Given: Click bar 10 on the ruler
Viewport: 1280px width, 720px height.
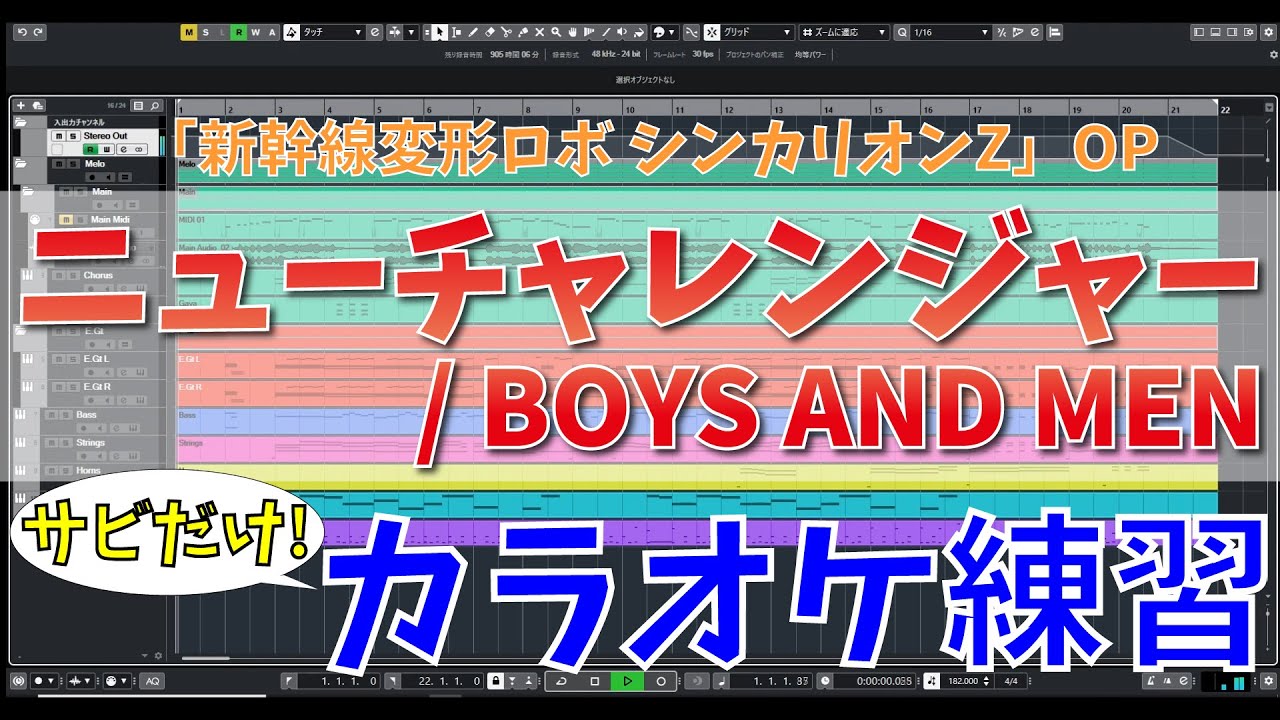Looking at the screenshot, I should [630, 109].
